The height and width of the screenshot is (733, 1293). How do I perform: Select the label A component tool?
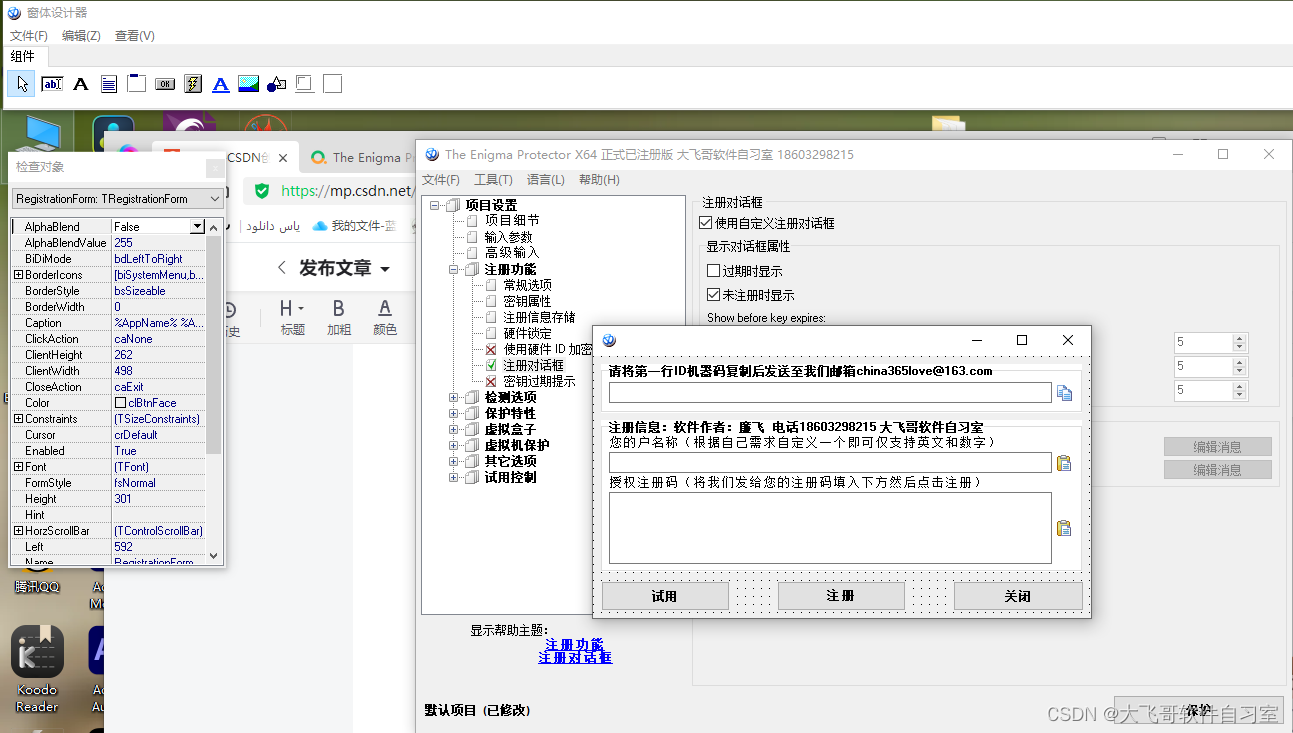80,83
